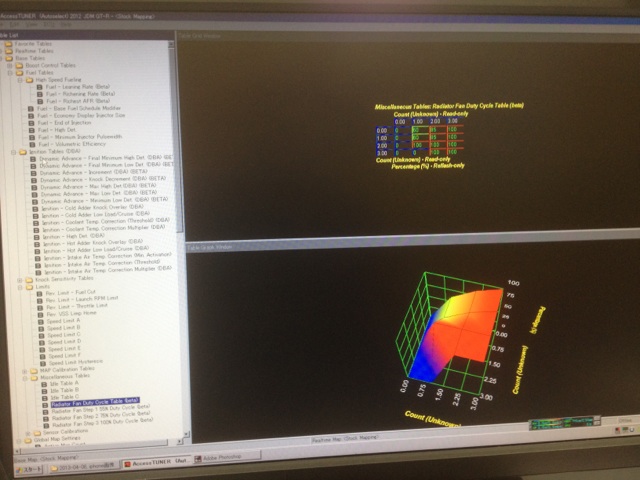Open Fuel - End of Injection table
640x480 pixels.
pyautogui.click(x=66, y=122)
